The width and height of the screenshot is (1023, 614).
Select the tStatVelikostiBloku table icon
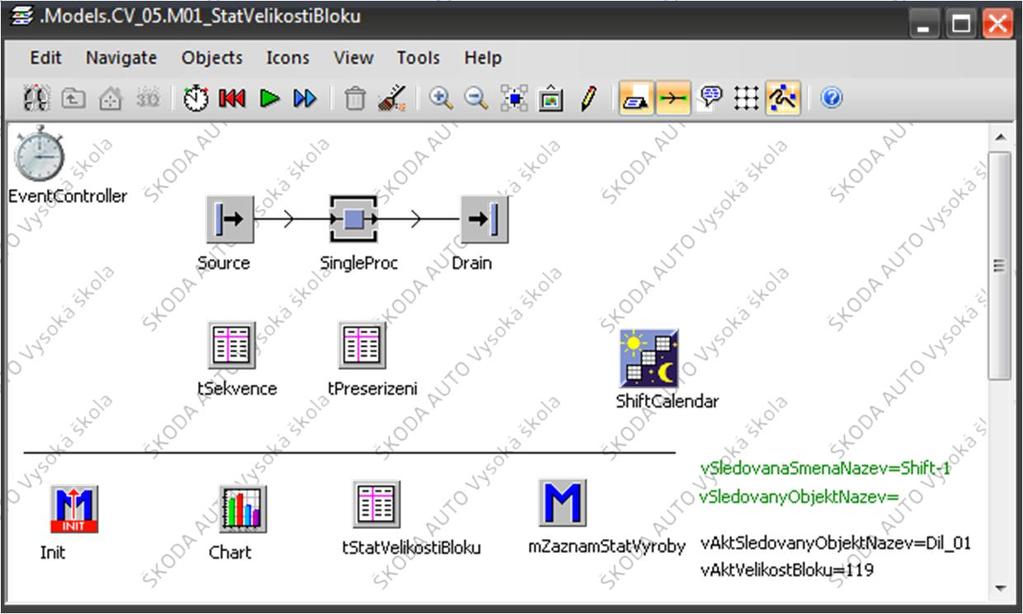(x=376, y=504)
